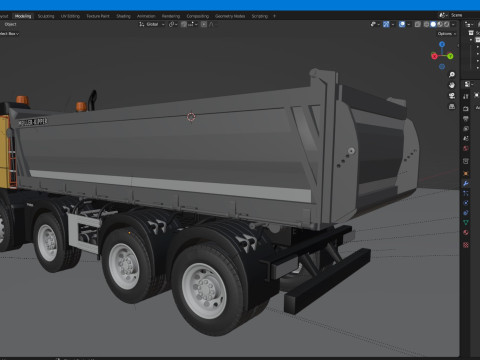Open the Modifiers wrench tab
This screenshot has height=360, width=480.
[x=466, y=183]
